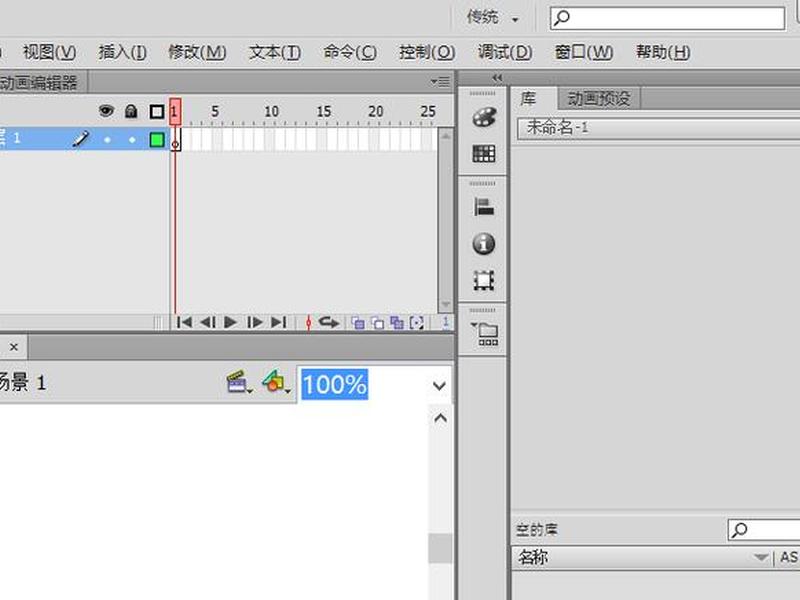Viewport: 800px width, 600px height.
Task: Open the 调试(D) menu
Action: 505,52
